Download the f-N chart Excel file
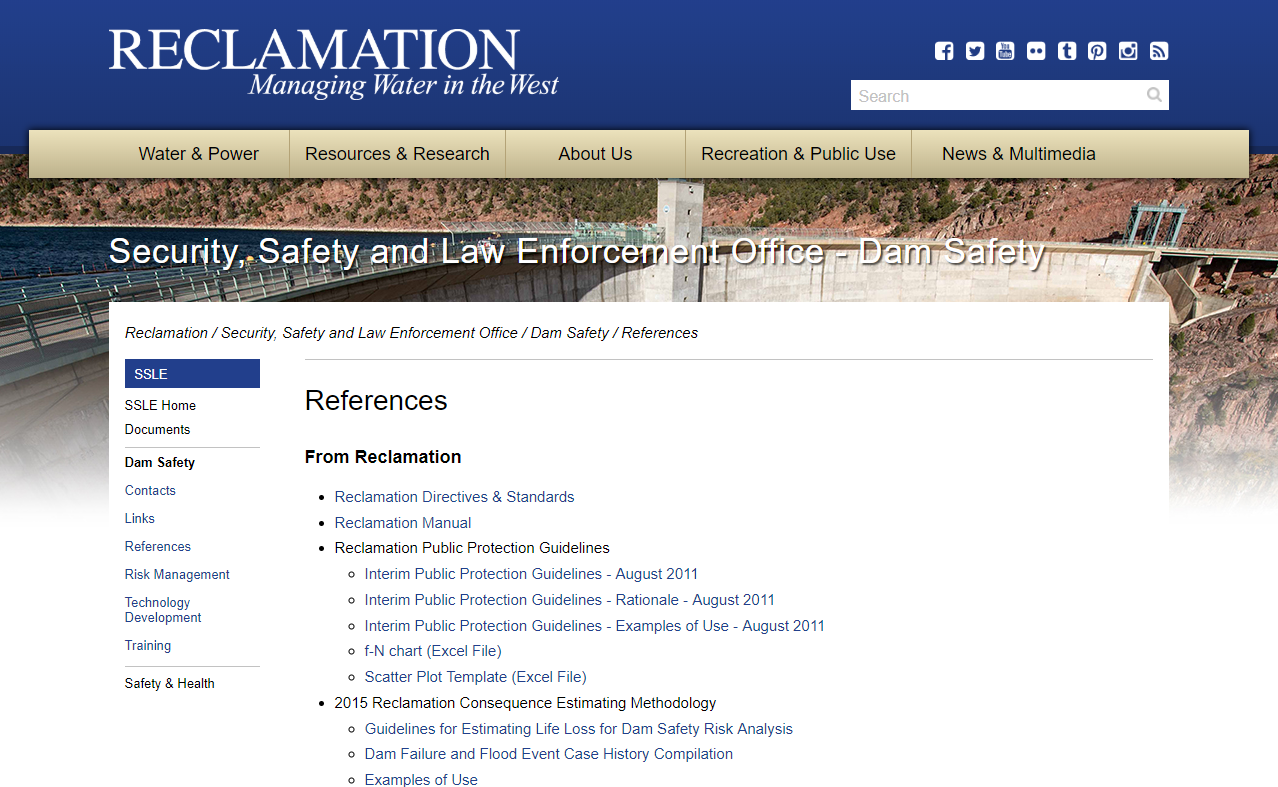 (x=433, y=651)
